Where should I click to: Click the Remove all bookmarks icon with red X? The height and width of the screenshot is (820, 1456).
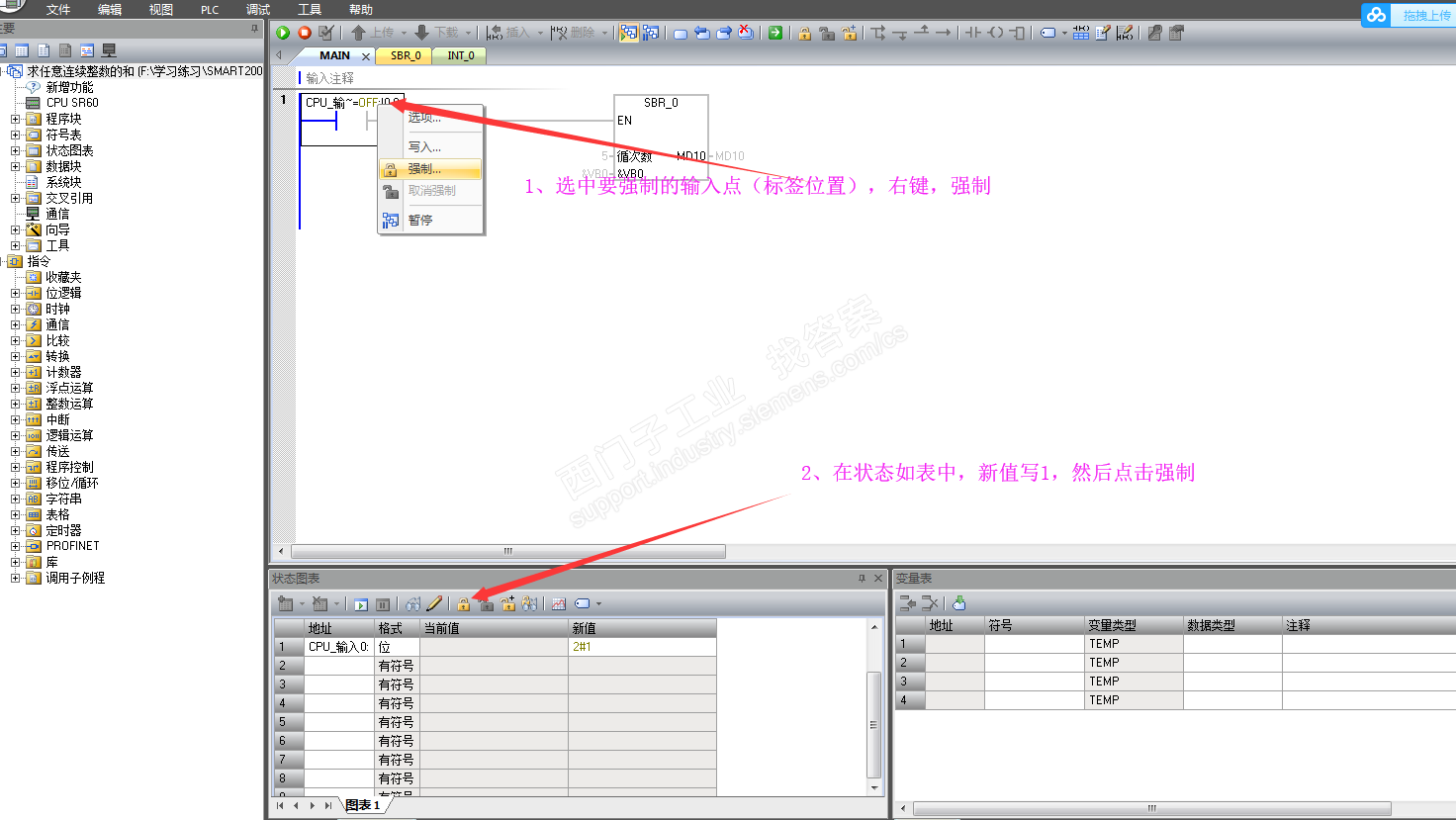[746, 33]
